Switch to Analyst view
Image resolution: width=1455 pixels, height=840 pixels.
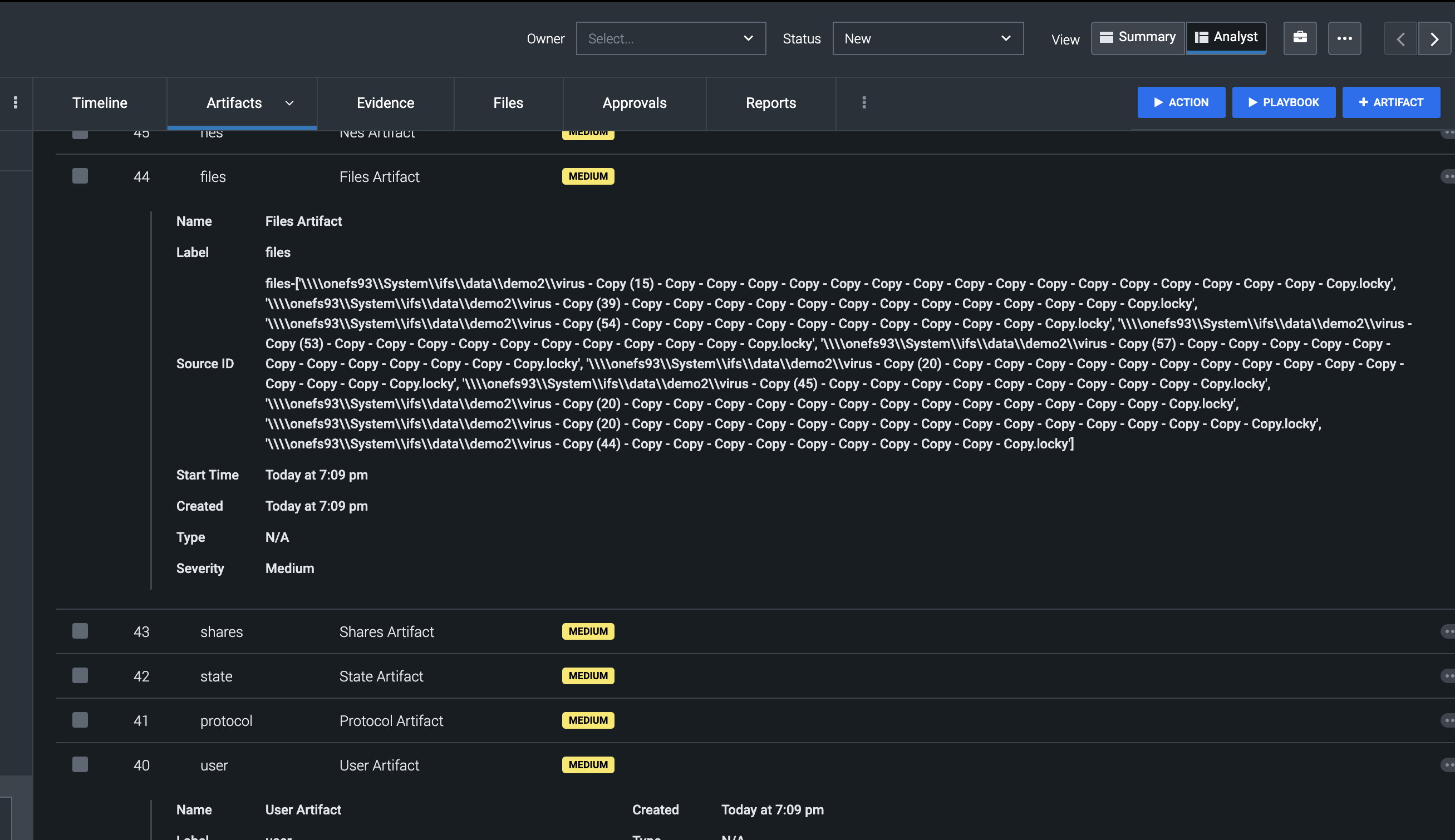tap(1226, 37)
